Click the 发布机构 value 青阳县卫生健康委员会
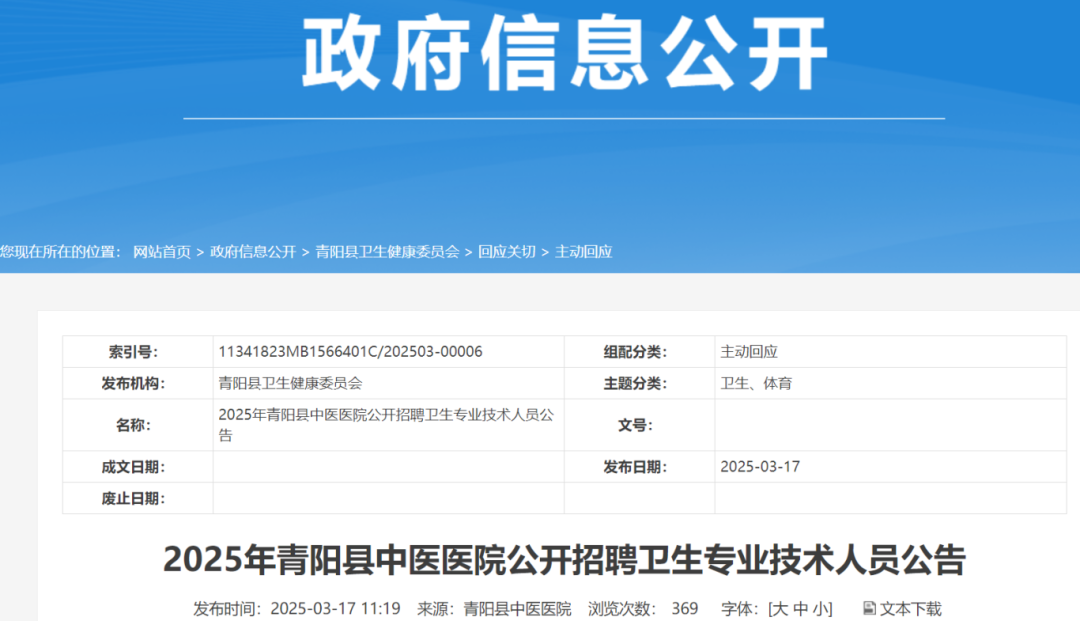This screenshot has height=621, width=1080. click(290, 383)
